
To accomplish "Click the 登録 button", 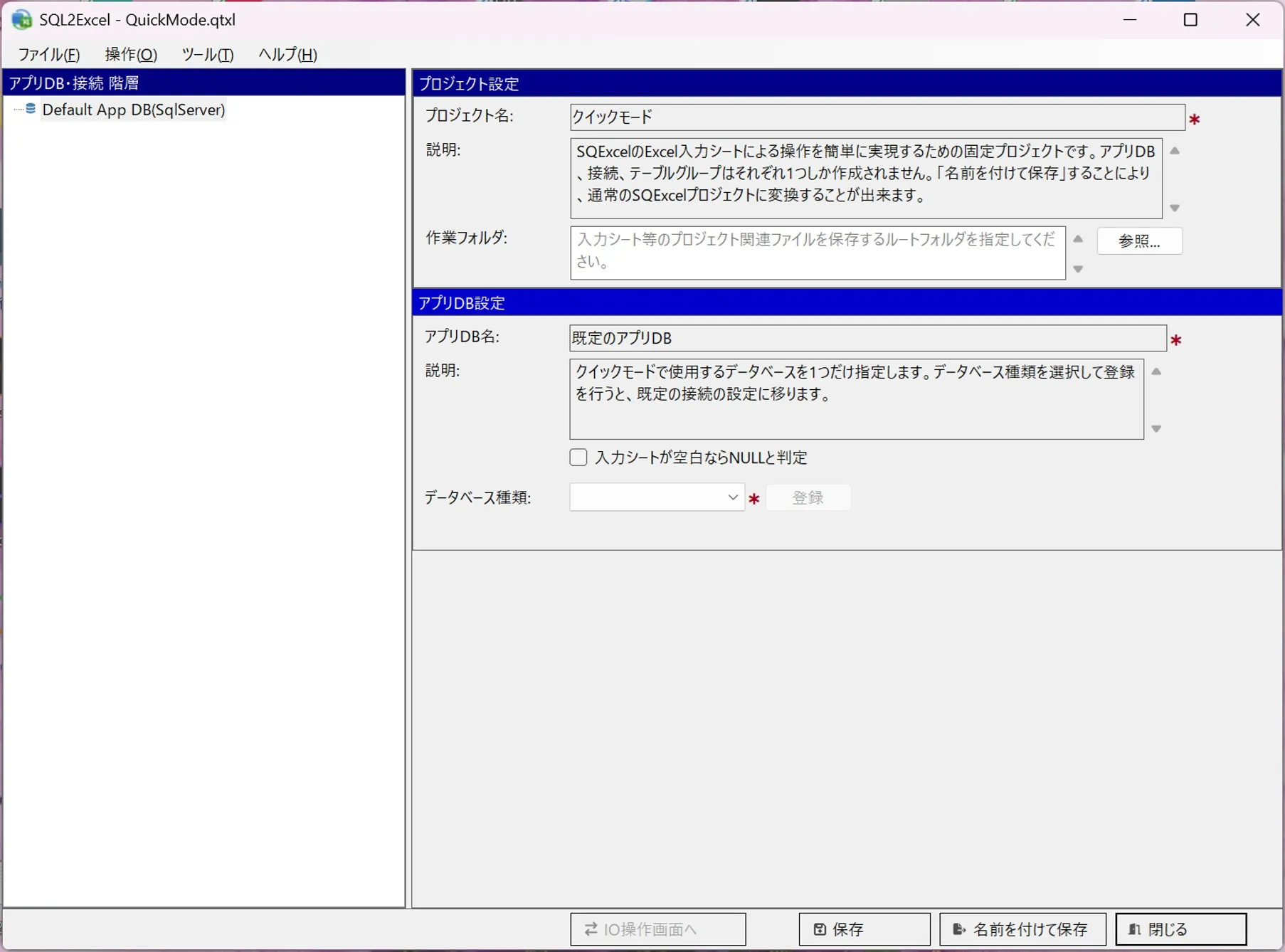I will (808, 497).
